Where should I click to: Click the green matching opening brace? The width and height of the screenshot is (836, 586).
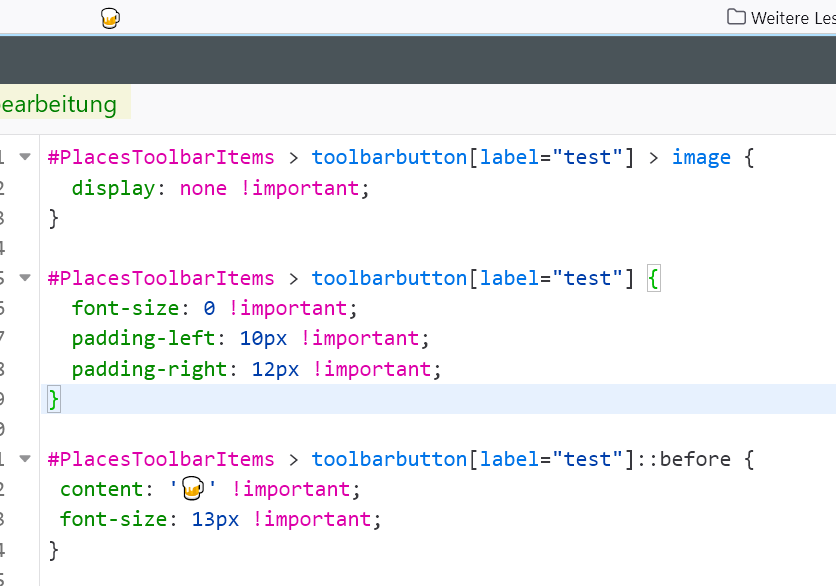point(654,278)
